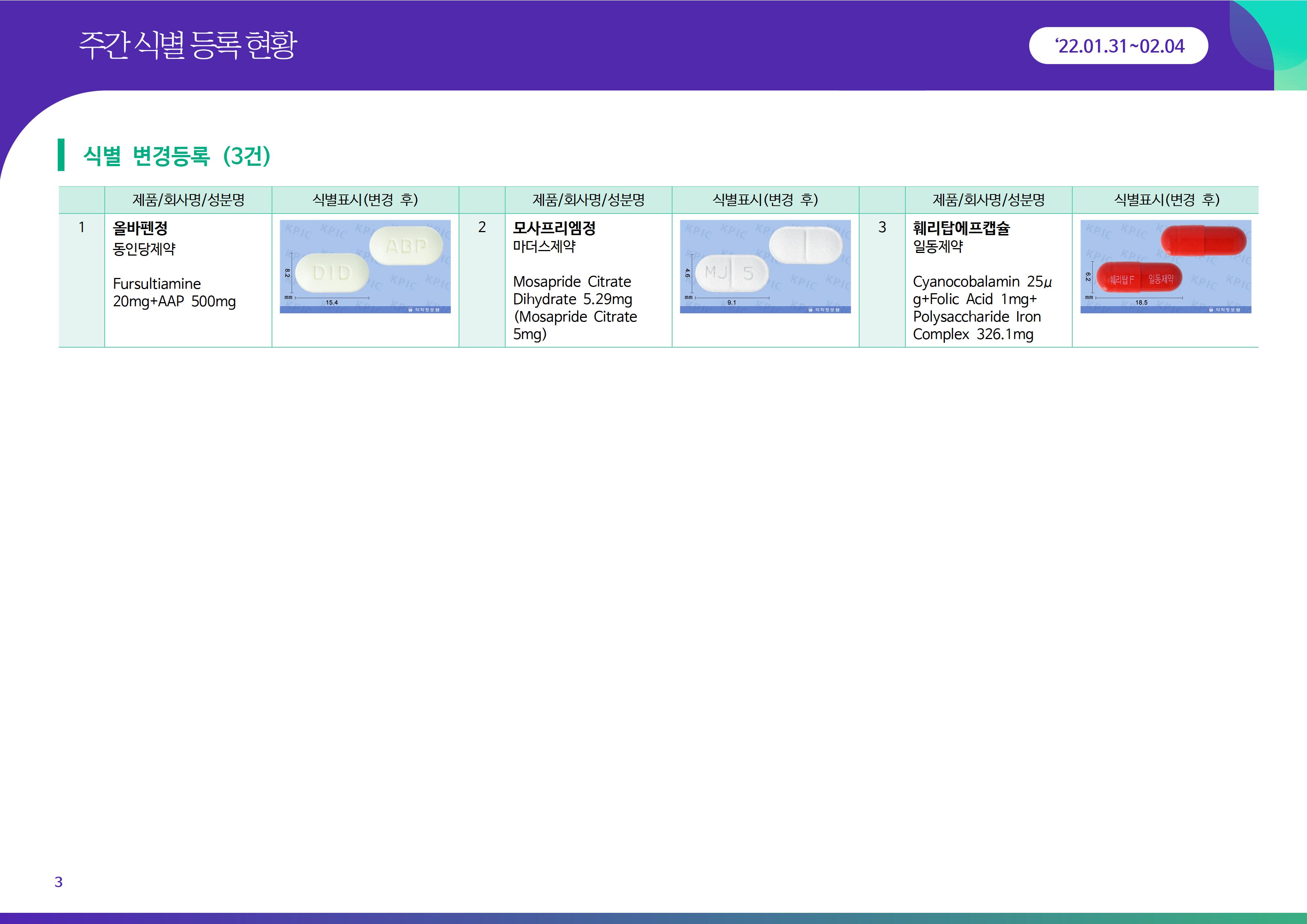Click product name 모사프리엠정
This screenshot has width=1307, height=924.
[x=554, y=228]
